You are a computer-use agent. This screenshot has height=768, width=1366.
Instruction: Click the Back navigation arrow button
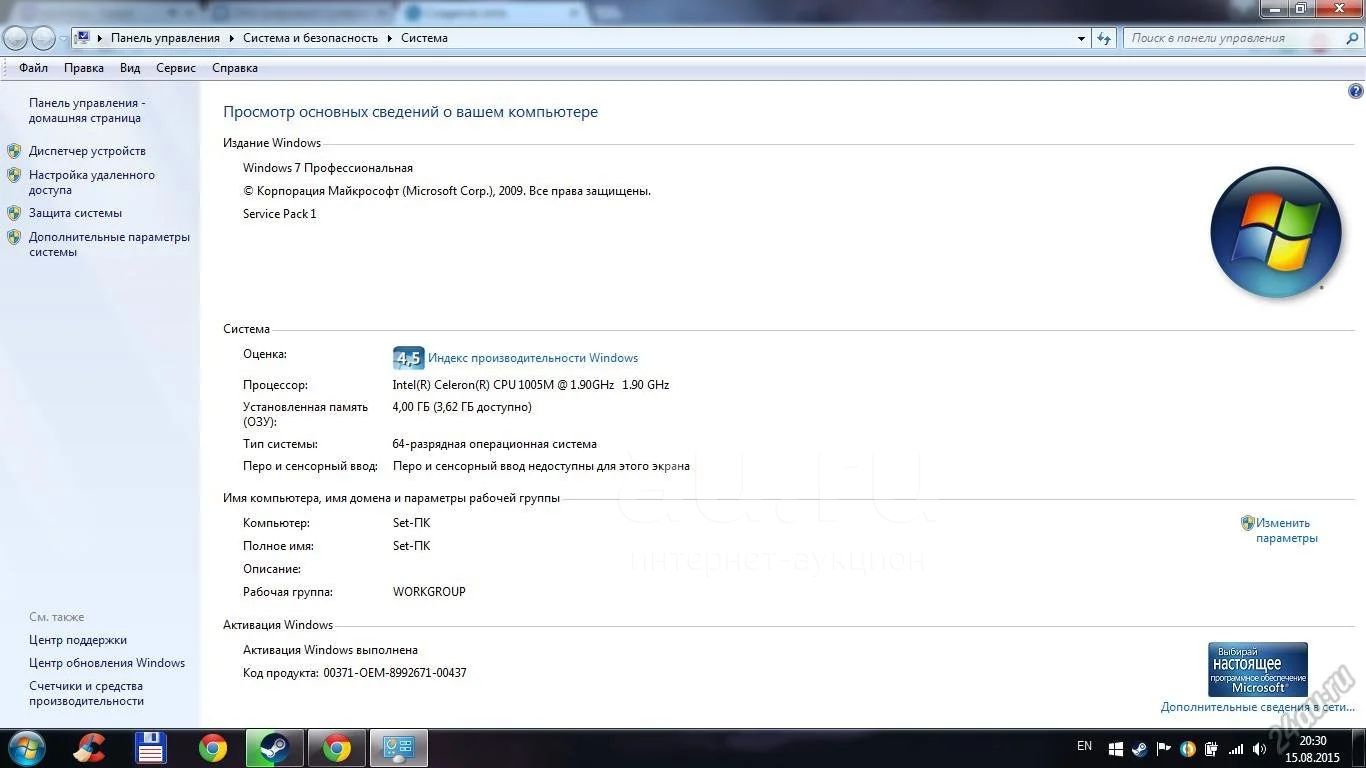pyautogui.click(x=15, y=39)
